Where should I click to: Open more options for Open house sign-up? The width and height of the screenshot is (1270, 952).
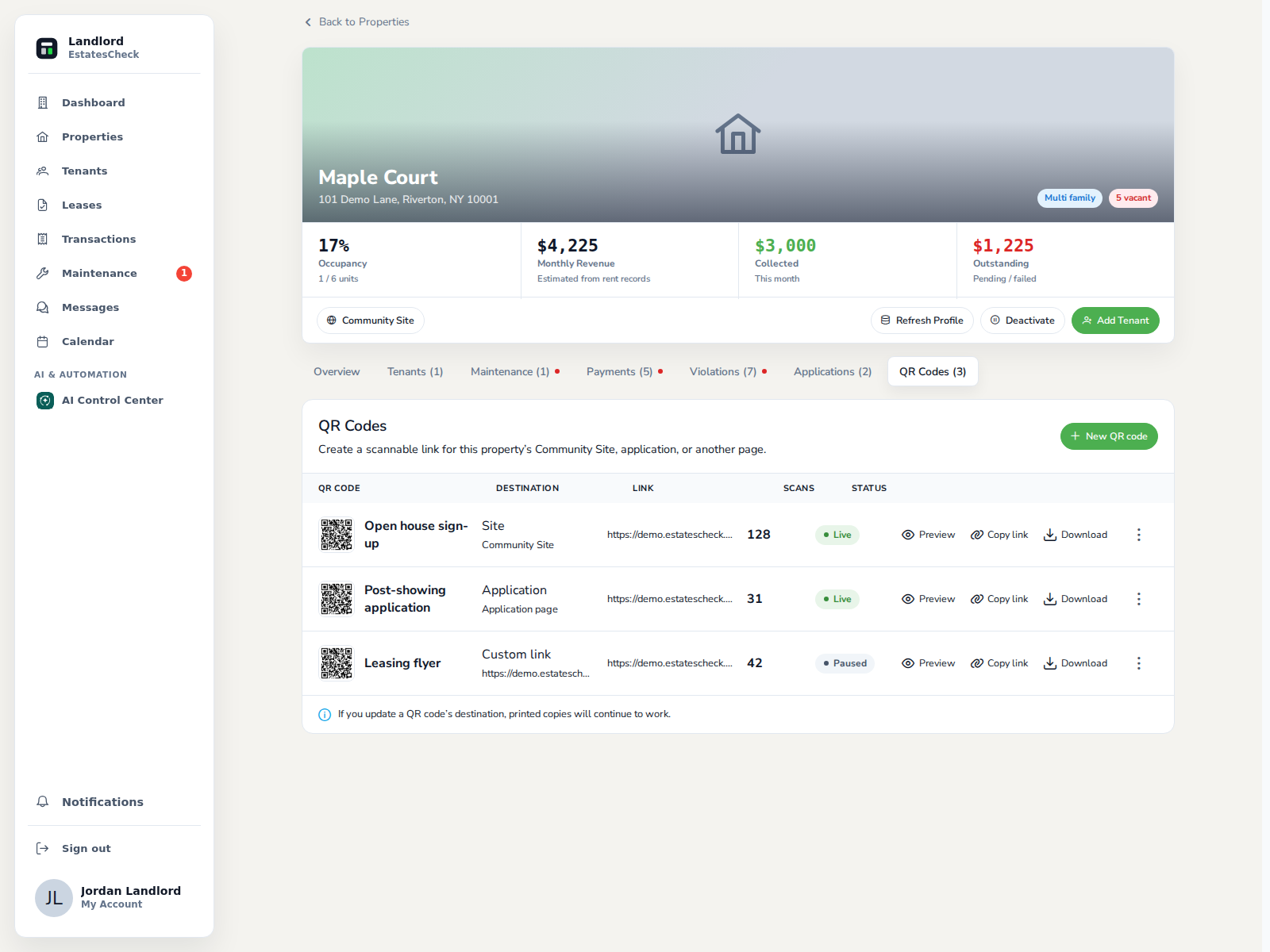pos(1139,535)
